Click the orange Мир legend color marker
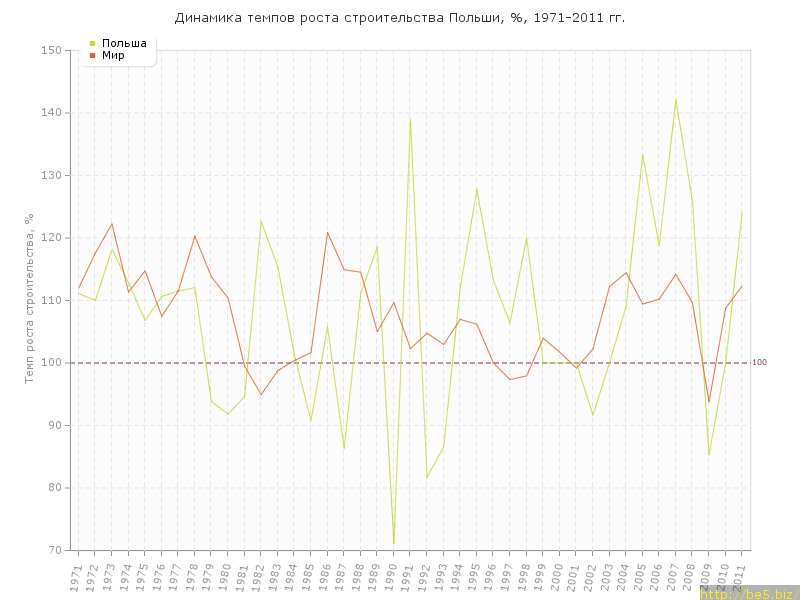The image size is (800, 600). pyautogui.click(x=92, y=55)
